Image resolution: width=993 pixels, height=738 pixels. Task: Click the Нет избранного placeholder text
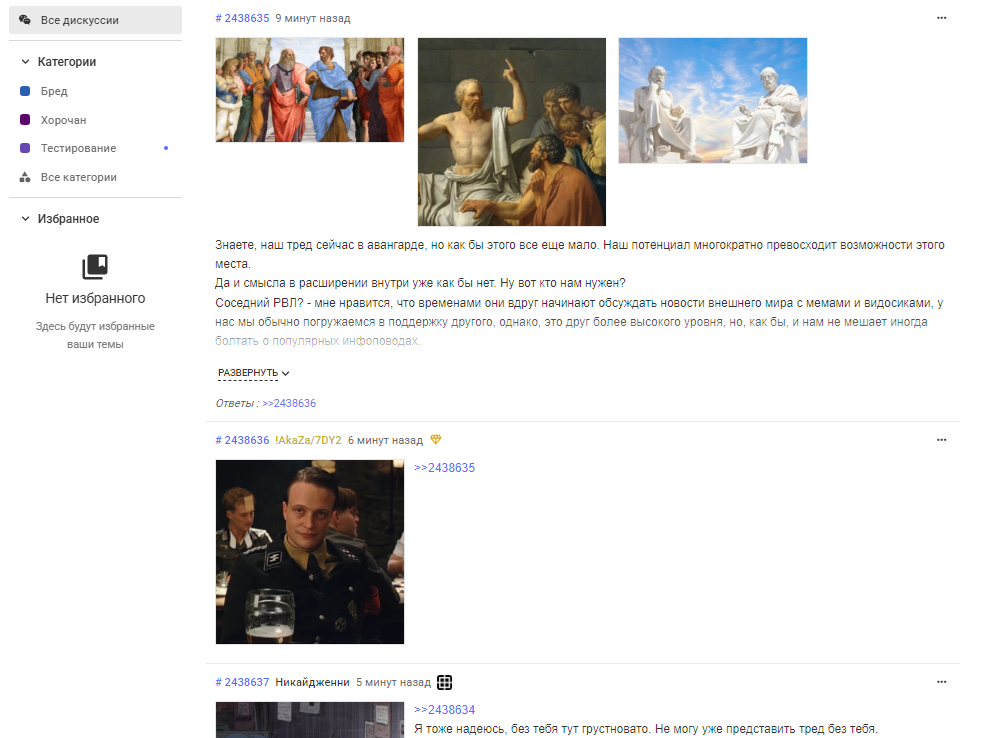pos(95,298)
